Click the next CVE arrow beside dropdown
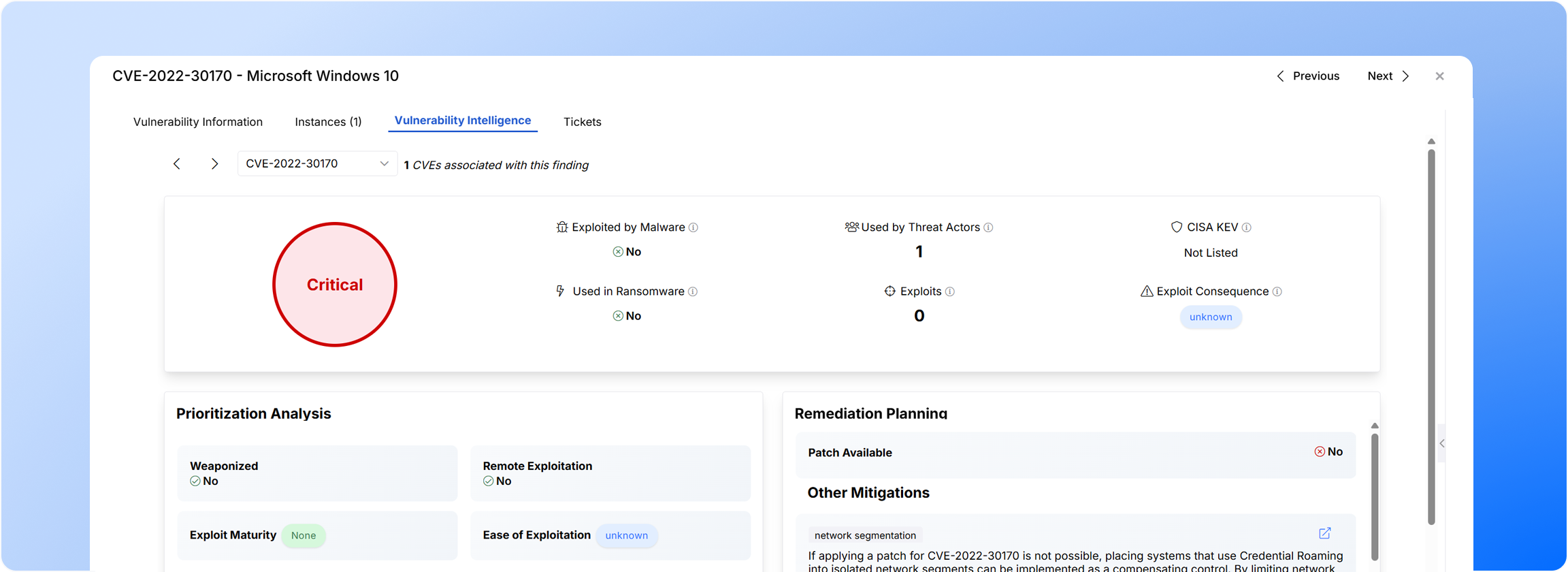The height and width of the screenshot is (572, 1568). (x=214, y=163)
